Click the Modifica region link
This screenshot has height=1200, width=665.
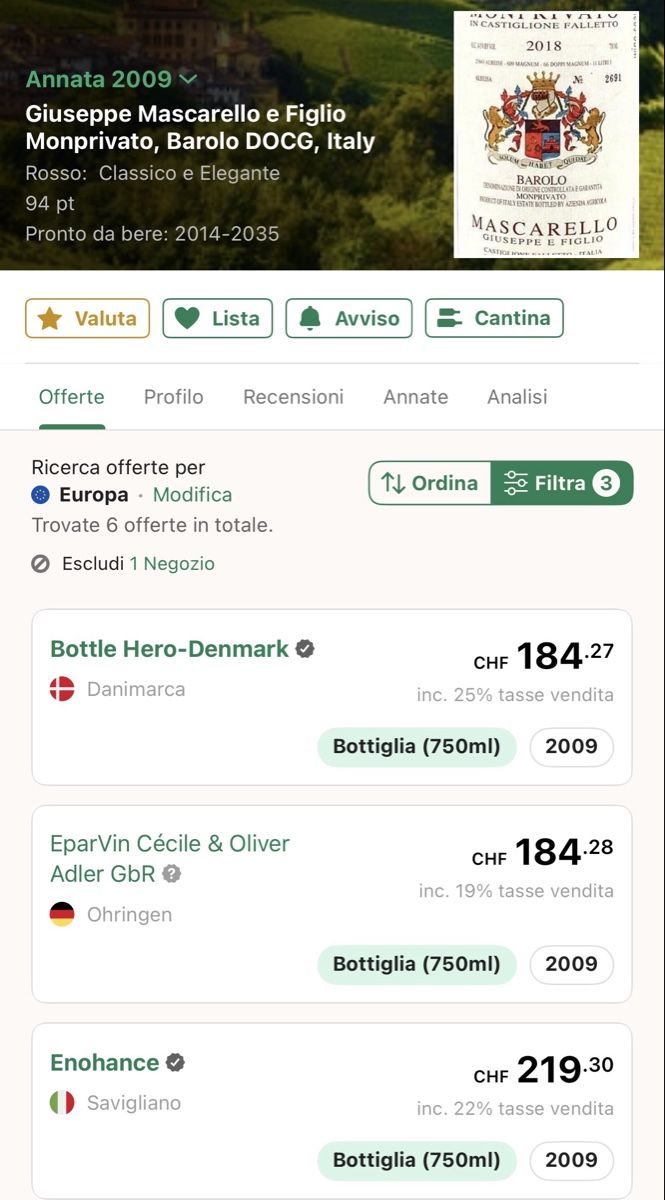pyautogui.click(x=192, y=495)
